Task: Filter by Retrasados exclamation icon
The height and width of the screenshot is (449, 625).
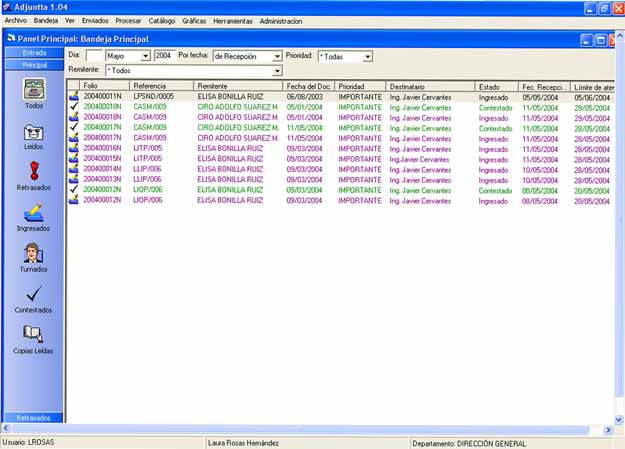Action: tap(34, 171)
